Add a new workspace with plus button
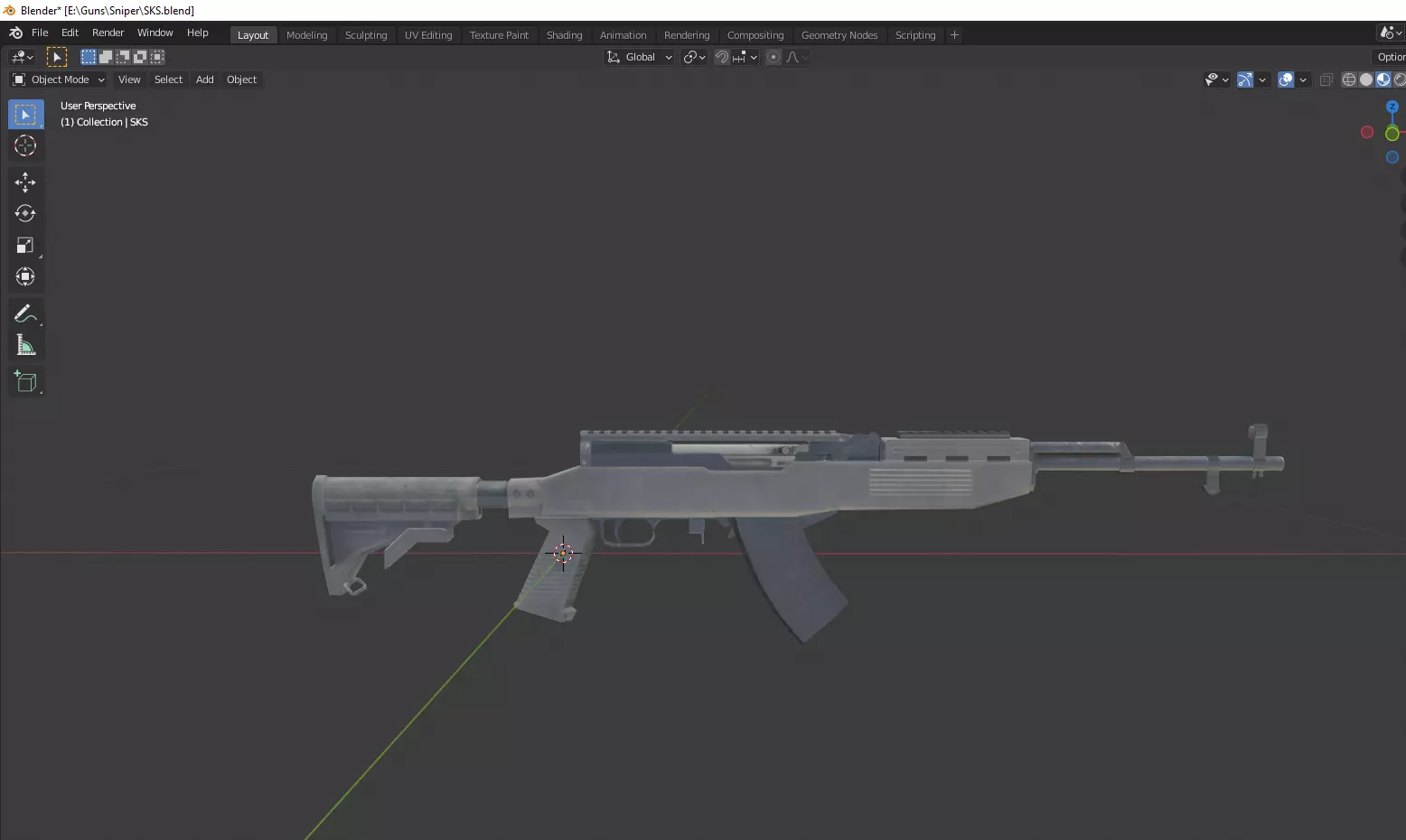 [954, 35]
